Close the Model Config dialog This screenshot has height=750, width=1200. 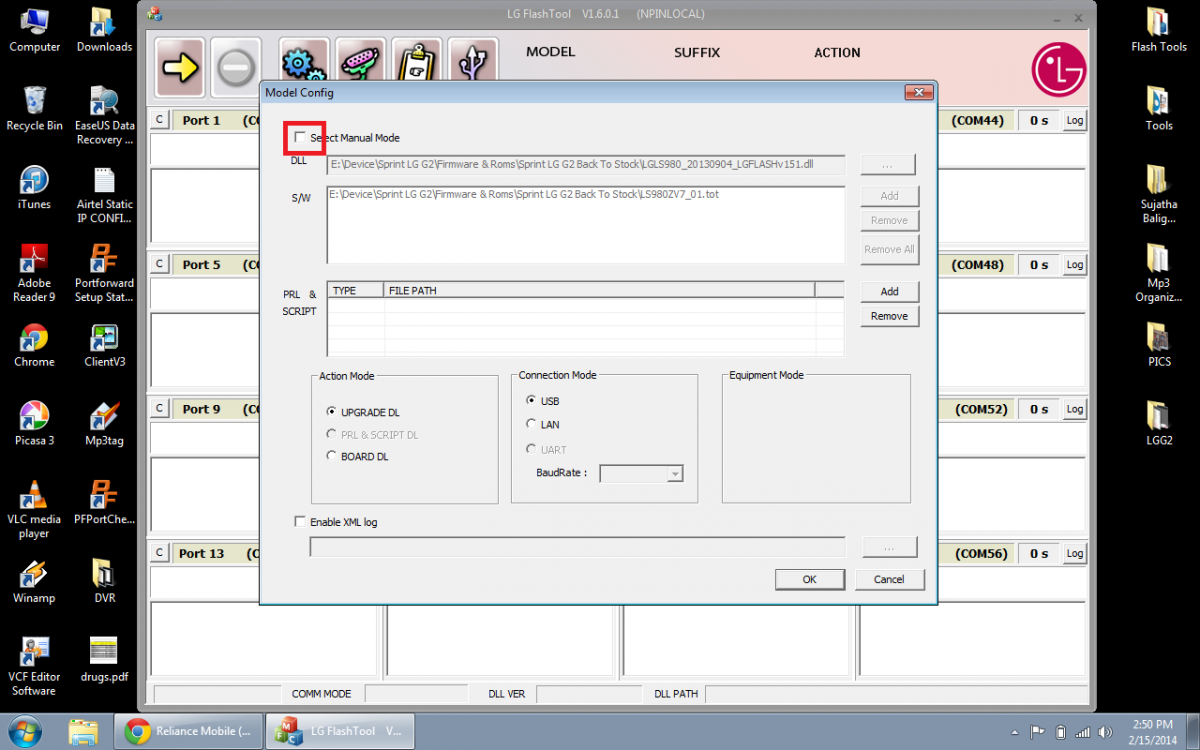click(918, 93)
